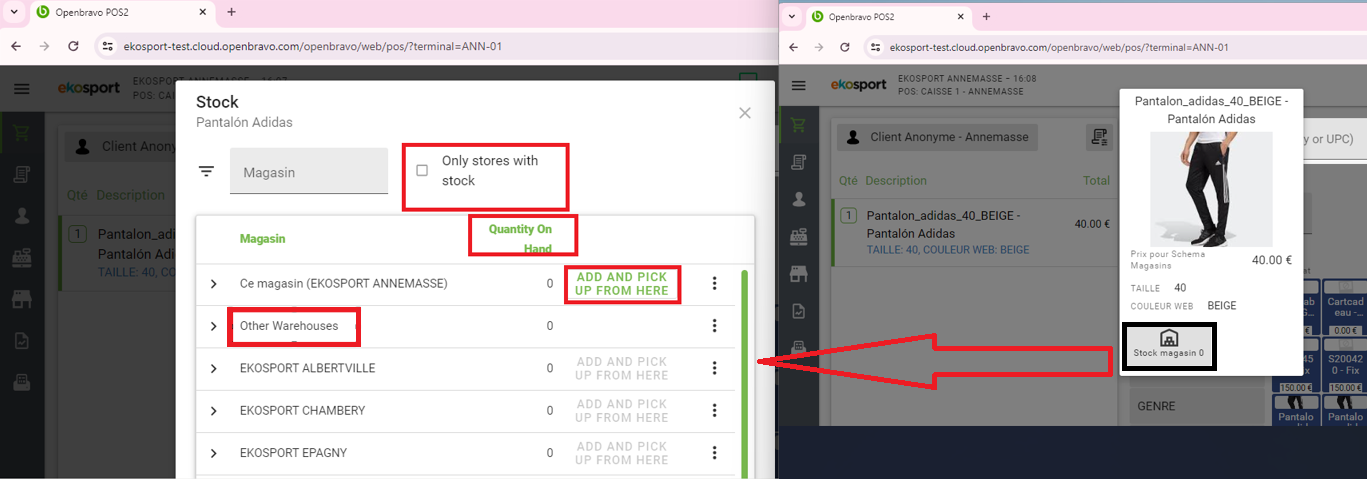Open a new tab in left browser
The image size is (1367, 479).
(231, 13)
